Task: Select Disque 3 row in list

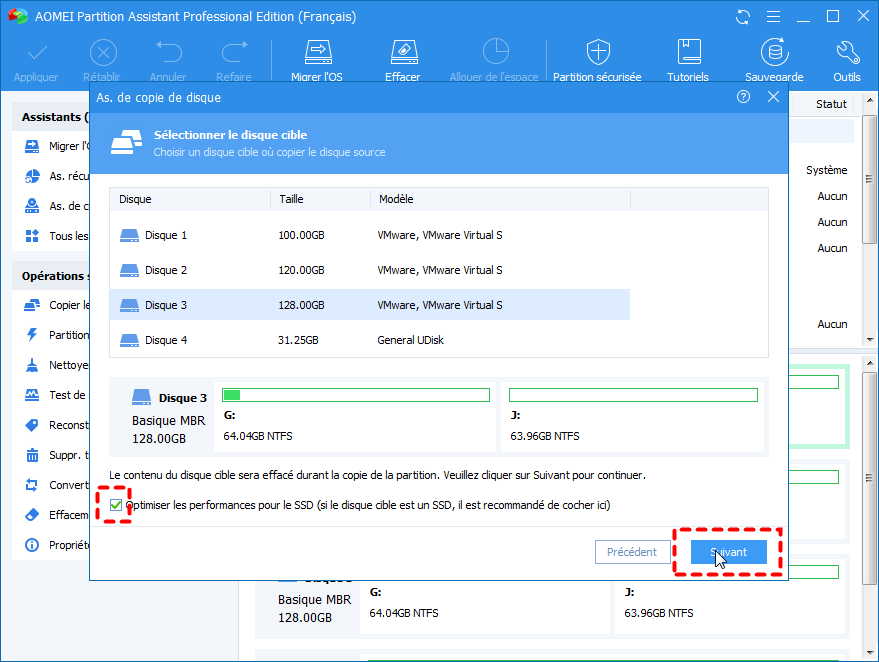Action: pos(369,305)
